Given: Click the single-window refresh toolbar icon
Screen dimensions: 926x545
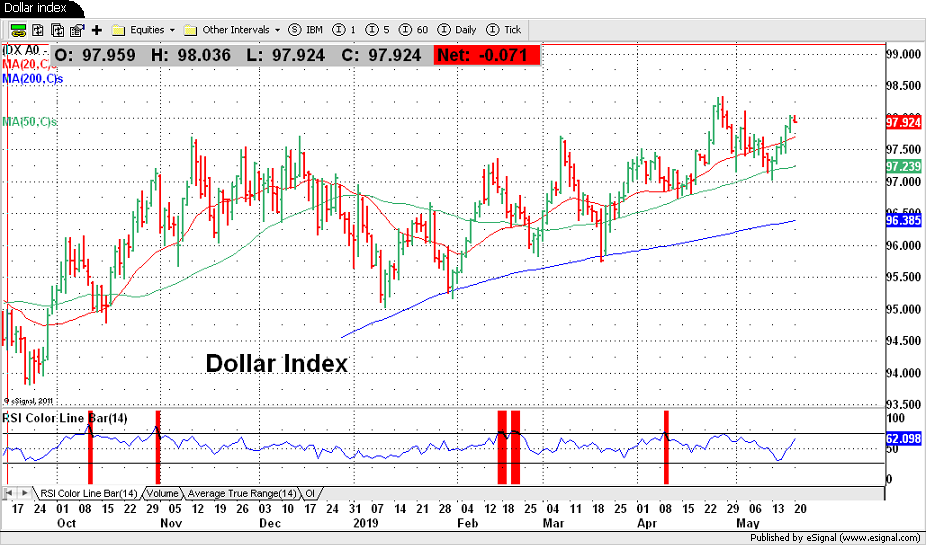Looking at the screenshot, I should click(x=38, y=30).
